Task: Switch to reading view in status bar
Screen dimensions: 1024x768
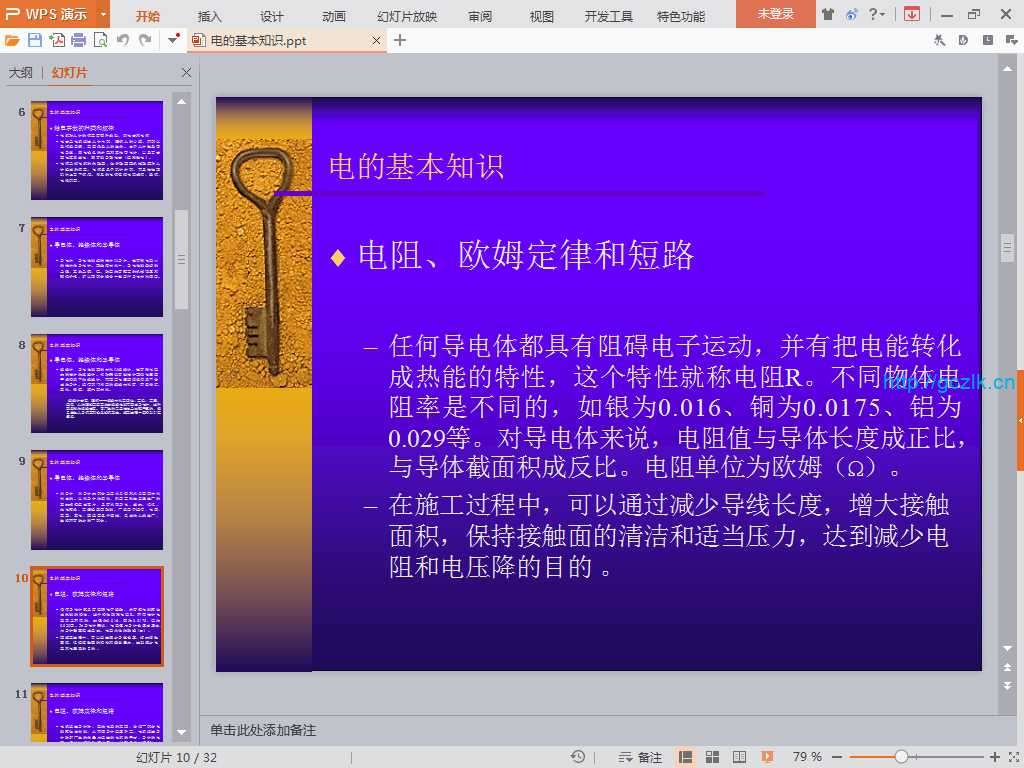Action: pyautogui.click(x=739, y=757)
